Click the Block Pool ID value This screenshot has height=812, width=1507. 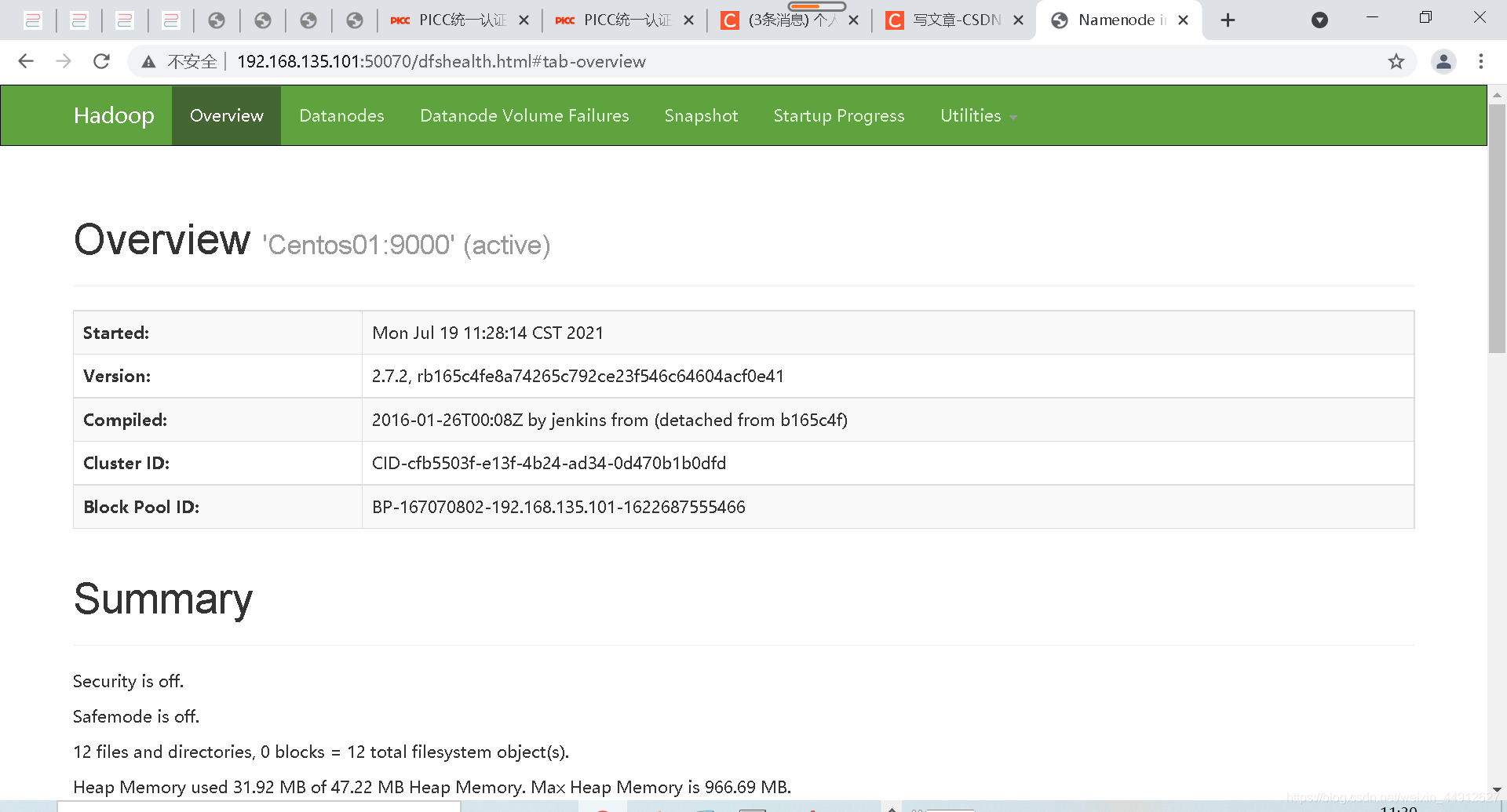pos(558,507)
